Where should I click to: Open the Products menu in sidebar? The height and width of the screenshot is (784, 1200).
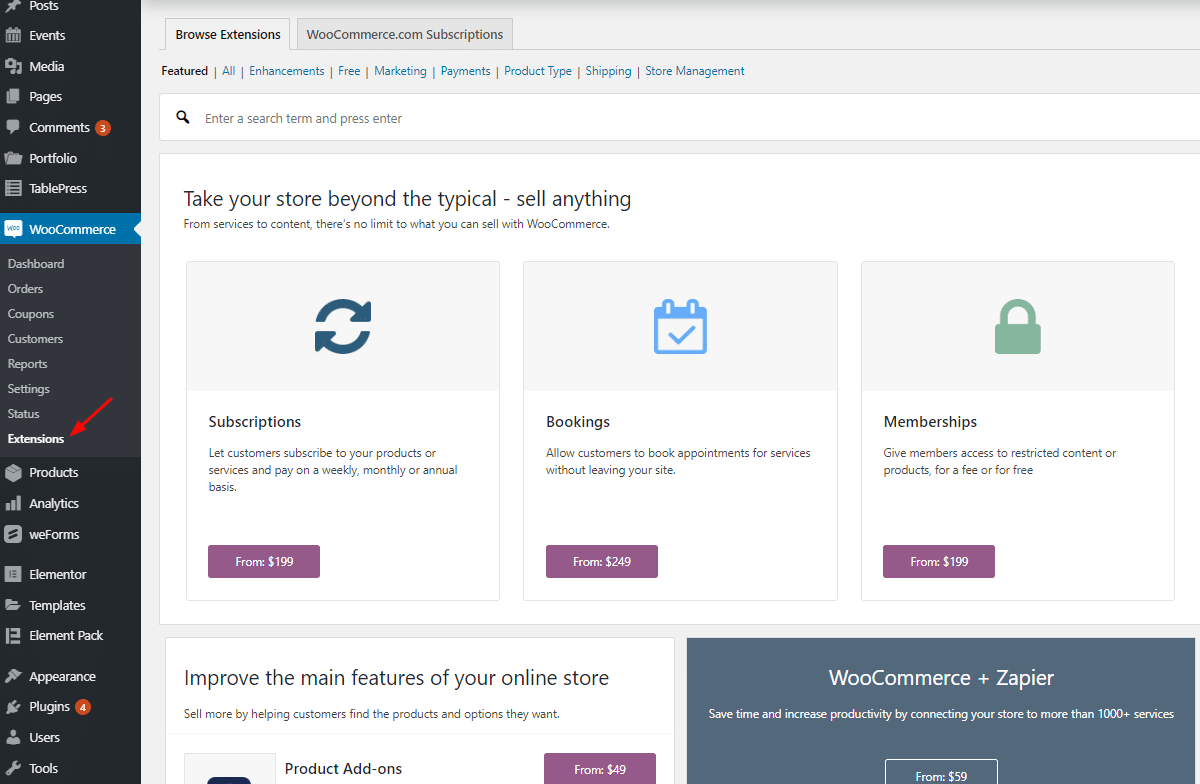pyautogui.click(x=53, y=472)
